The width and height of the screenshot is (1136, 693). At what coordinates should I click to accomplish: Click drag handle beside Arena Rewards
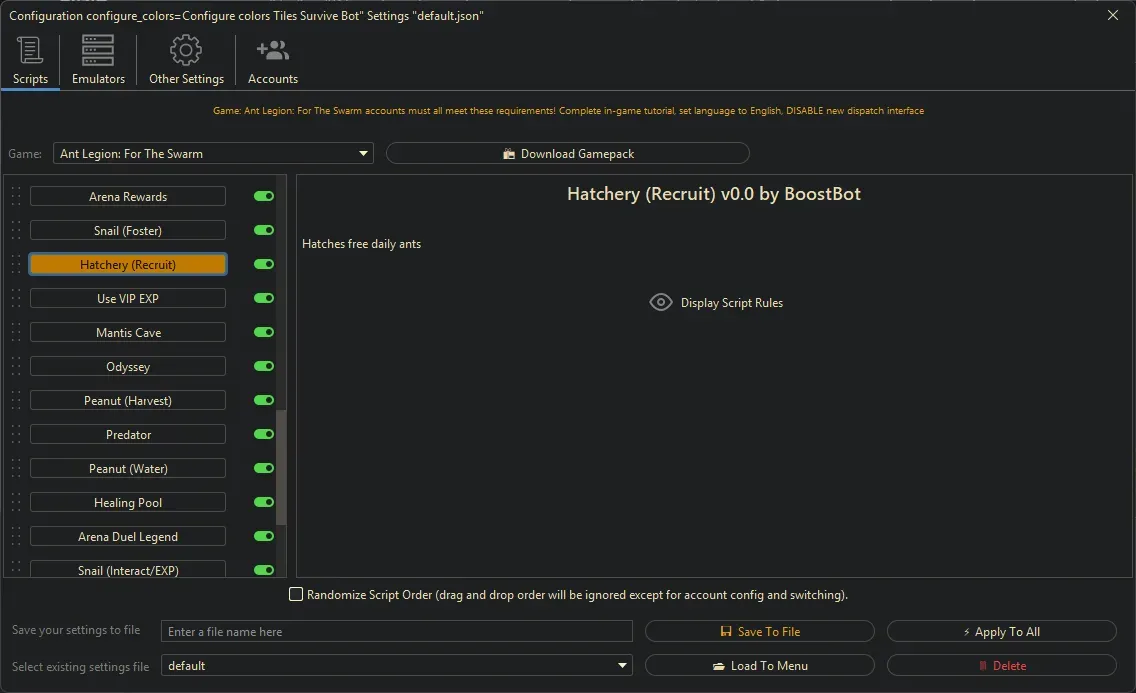(x=16, y=196)
